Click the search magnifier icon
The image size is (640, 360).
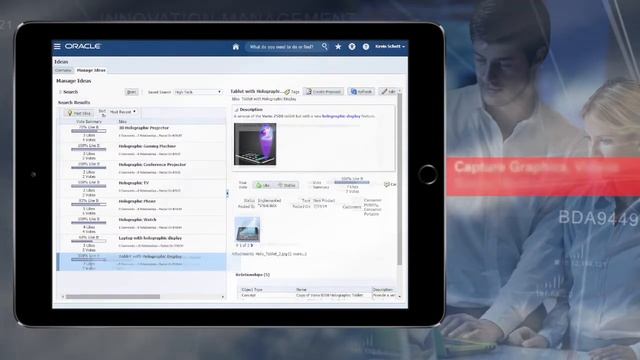tap(324, 47)
